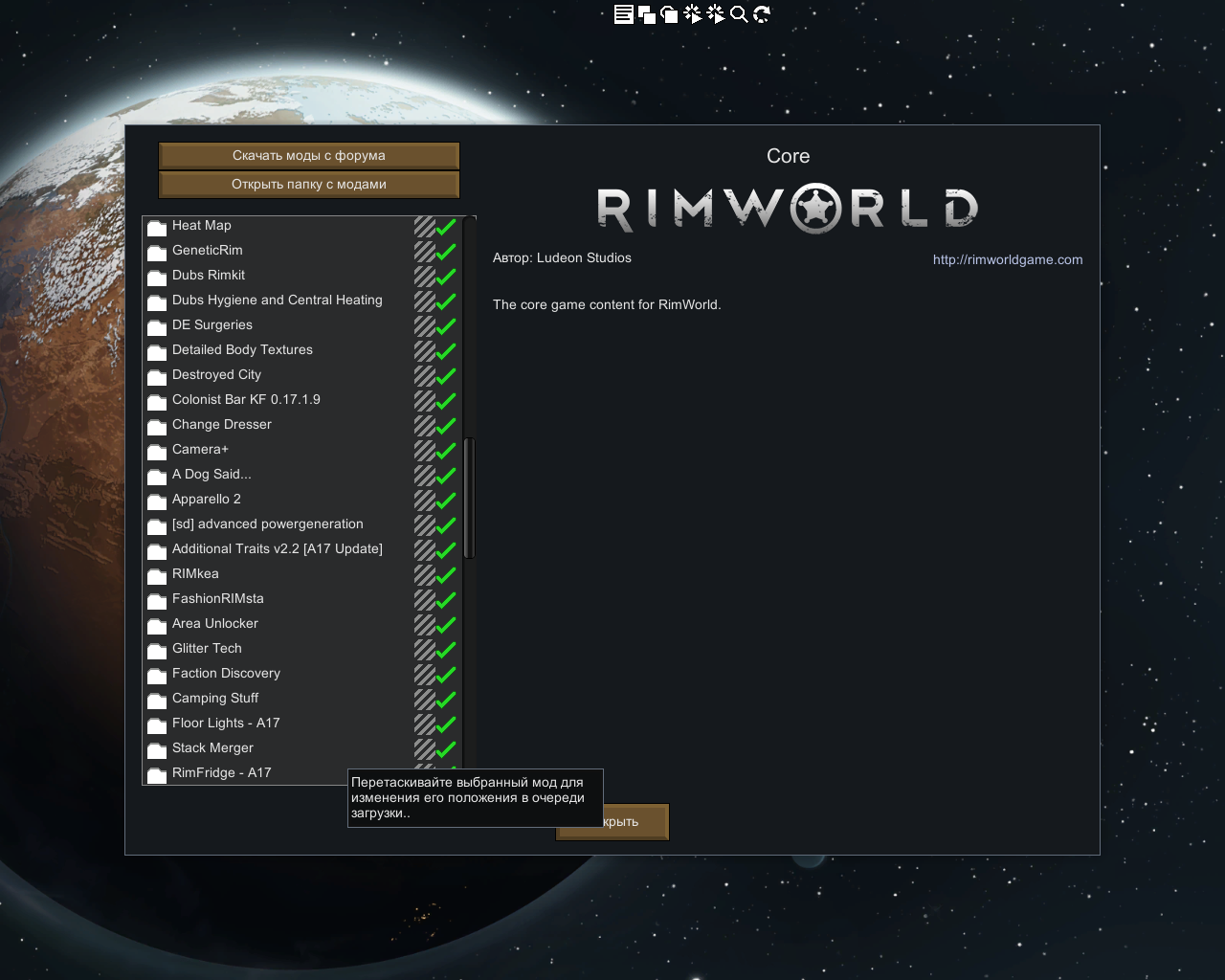The width and height of the screenshot is (1225, 980).
Task: Select 'Area Unlocker' mod name
Action: (215, 623)
